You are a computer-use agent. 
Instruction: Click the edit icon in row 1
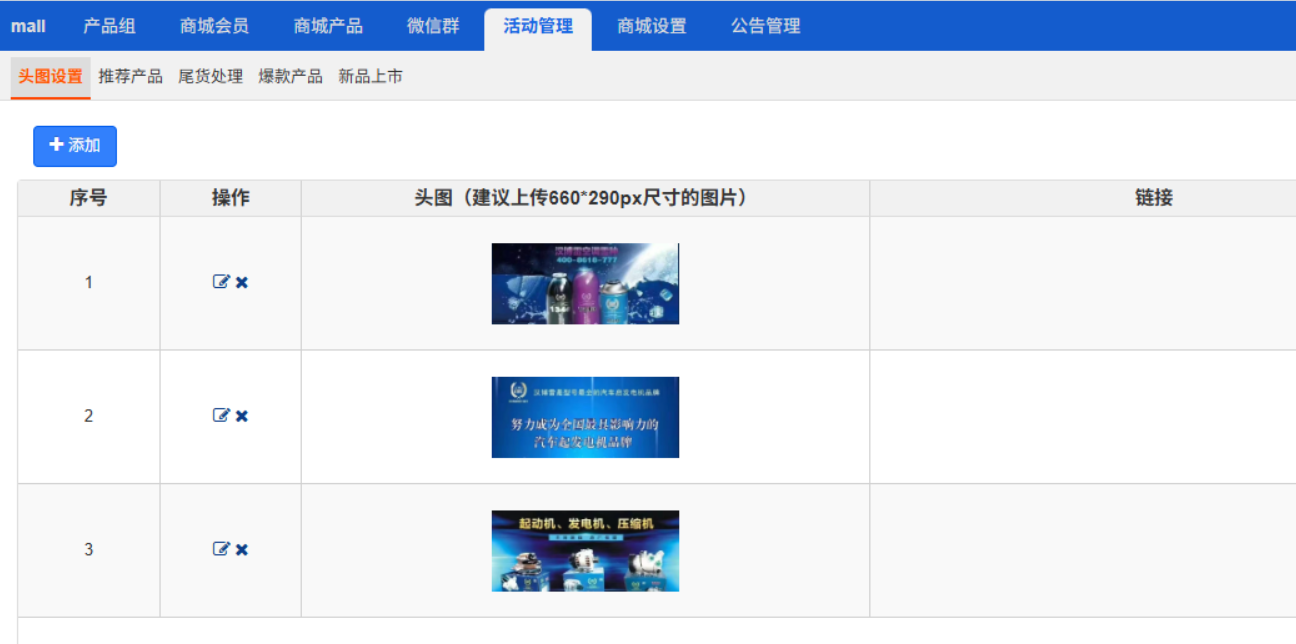click(x=221, y=282)
